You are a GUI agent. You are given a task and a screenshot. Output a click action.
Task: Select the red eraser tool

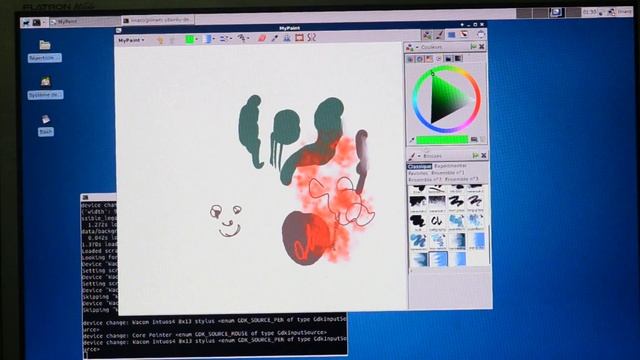coord(261,38)
